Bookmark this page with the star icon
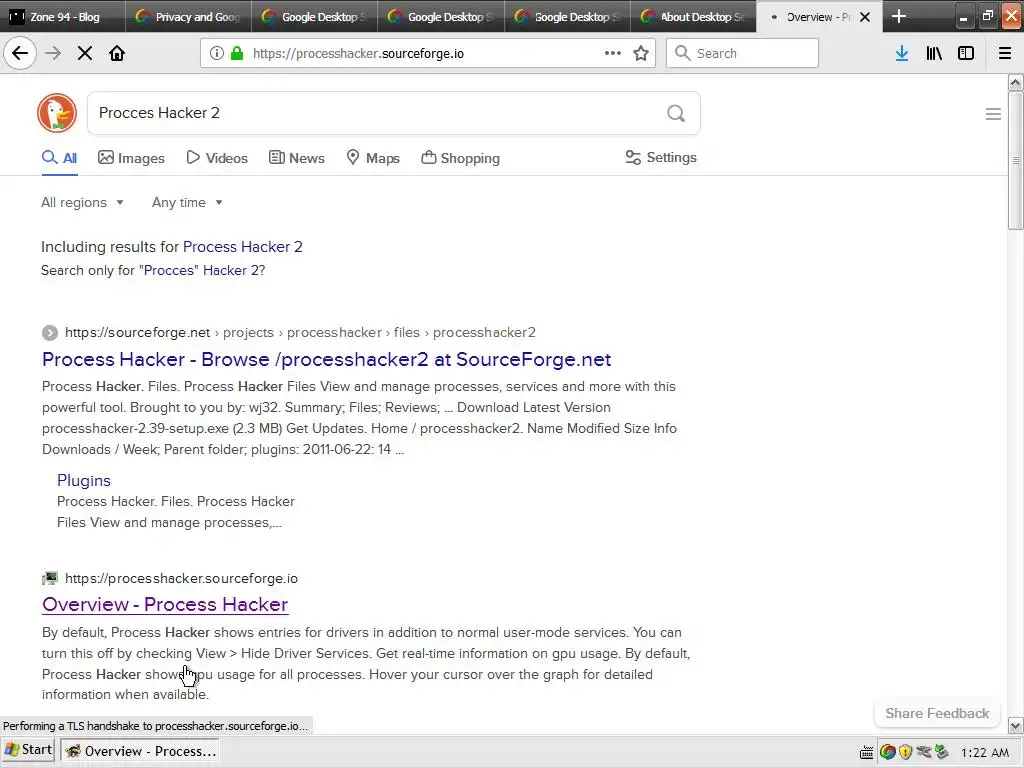Viewport: 1024px width, 768px height. [x=641, y=53]
